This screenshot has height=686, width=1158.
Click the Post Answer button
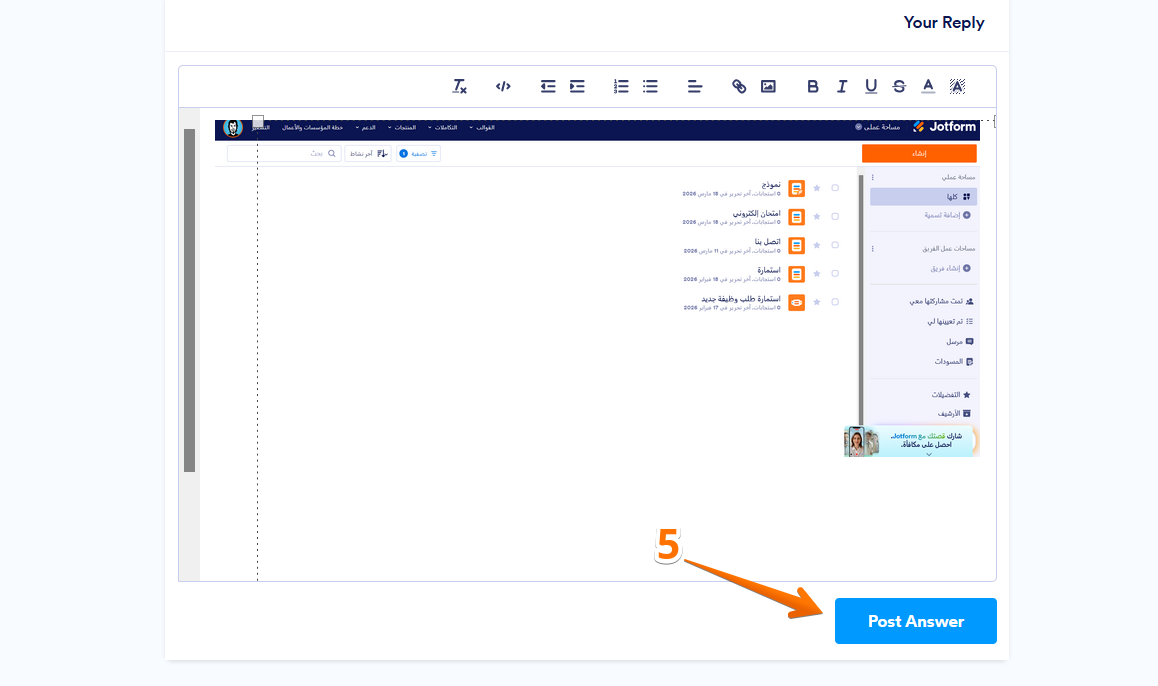[915, 621]
